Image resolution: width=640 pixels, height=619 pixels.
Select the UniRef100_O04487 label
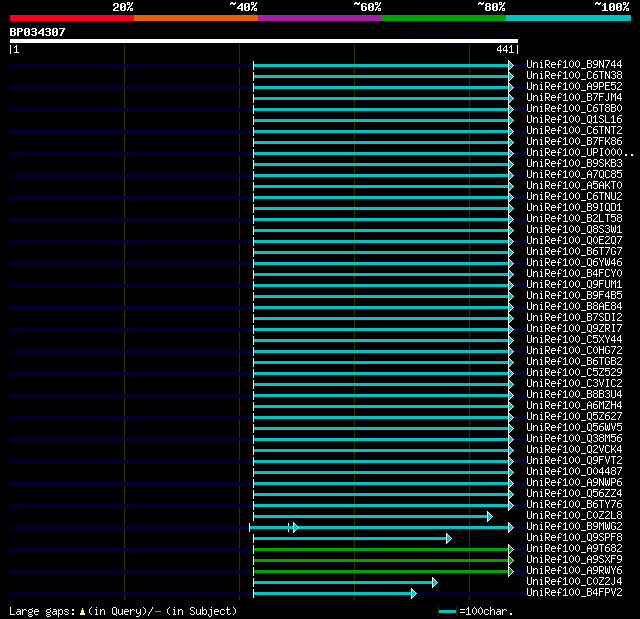click(574, 472)
